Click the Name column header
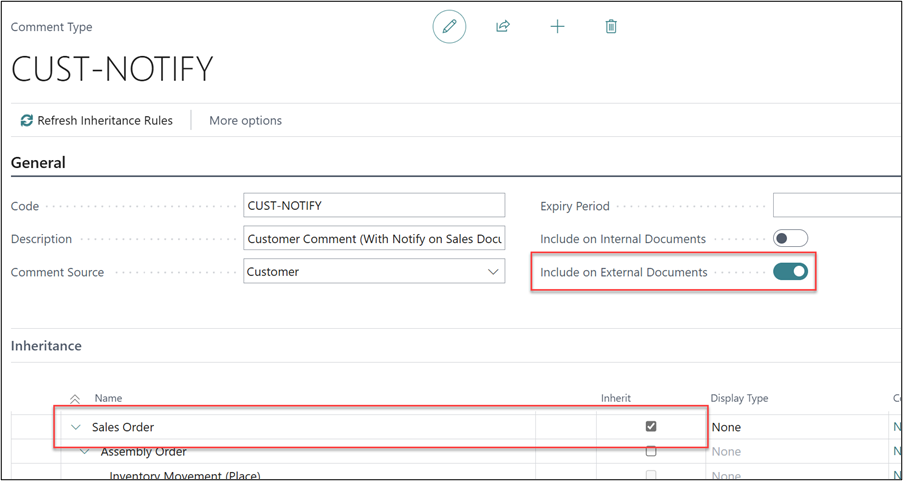 108,399
